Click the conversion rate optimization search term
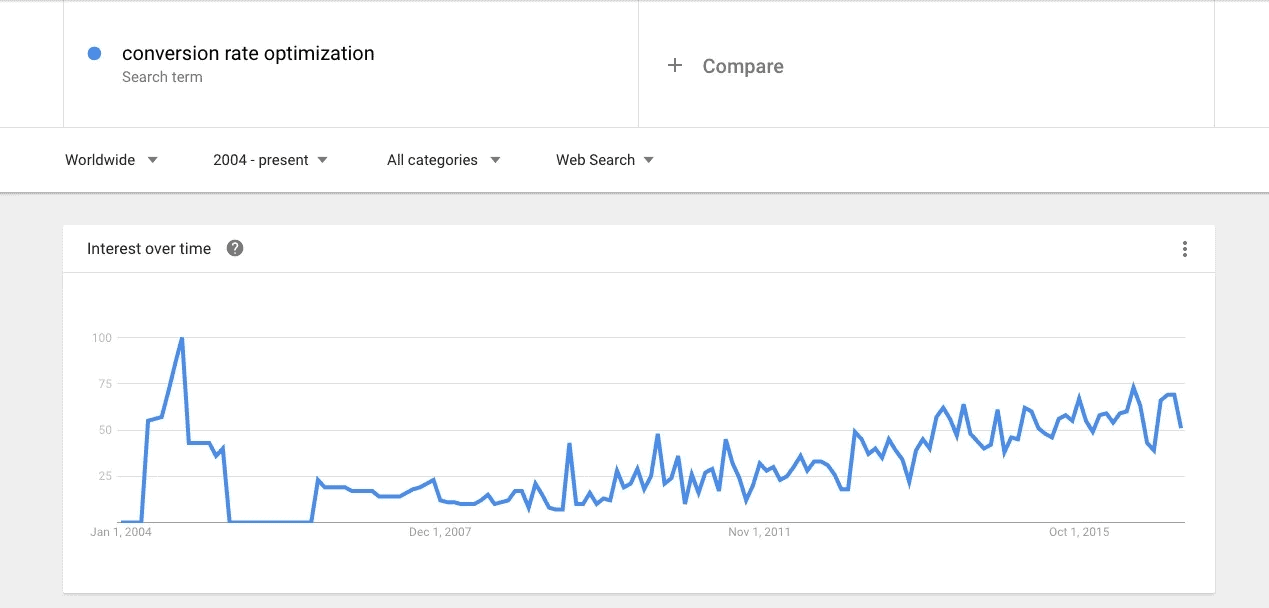Image resolution: width=1269 pixels, height=608 pixels. pos(247,53)
